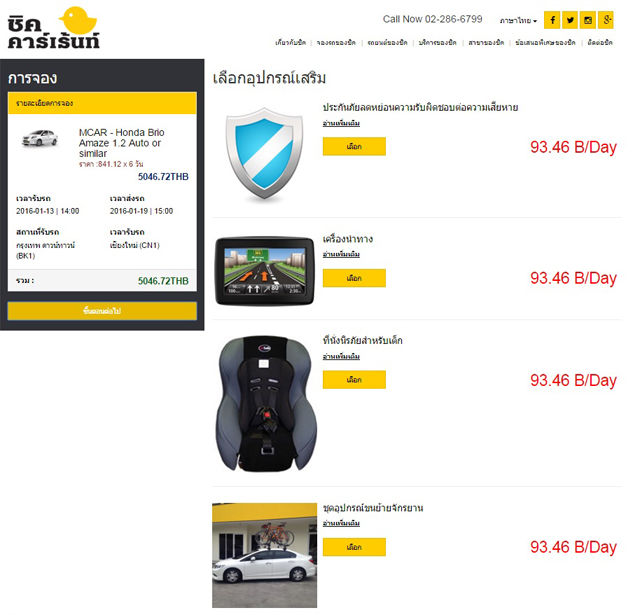Open the จองรถของชิค menu item
This screenshot has height=615, width=640.
(336, 42)
